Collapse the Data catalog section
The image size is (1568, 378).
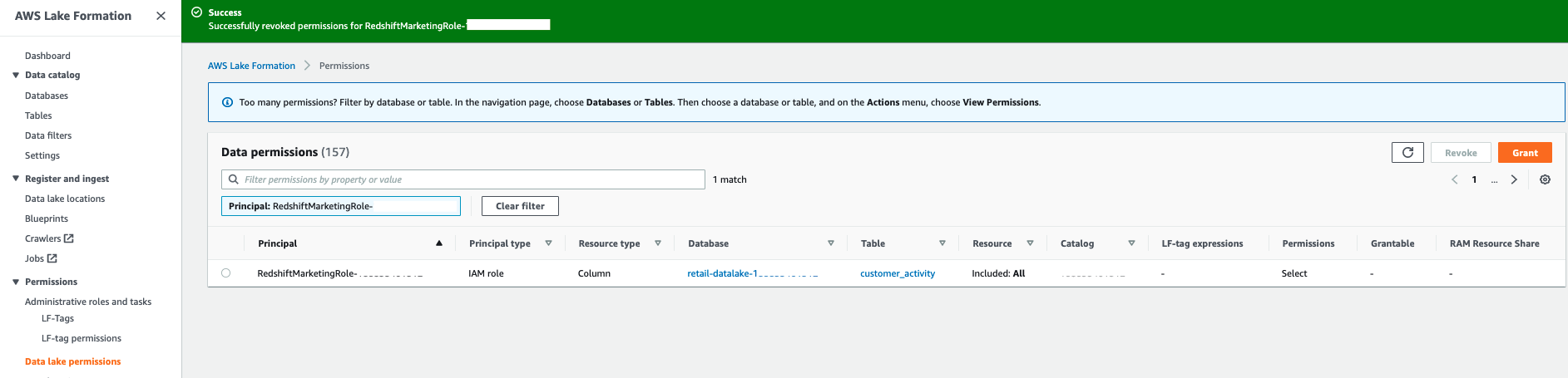pyautogui.click(x=16, y=75)
